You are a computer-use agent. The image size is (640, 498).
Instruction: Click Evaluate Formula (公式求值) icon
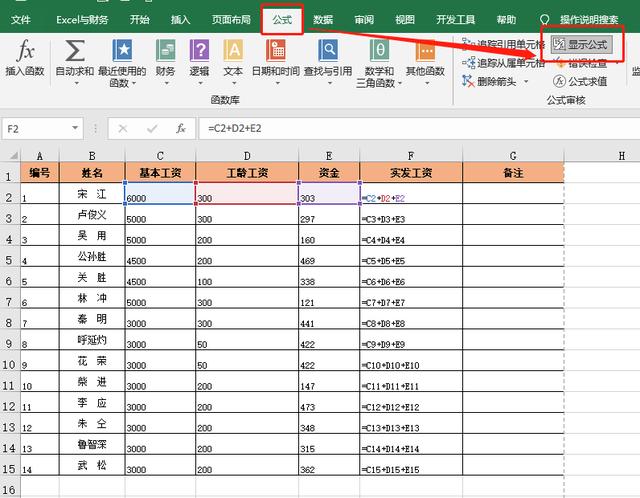click(x=559, y=81)
